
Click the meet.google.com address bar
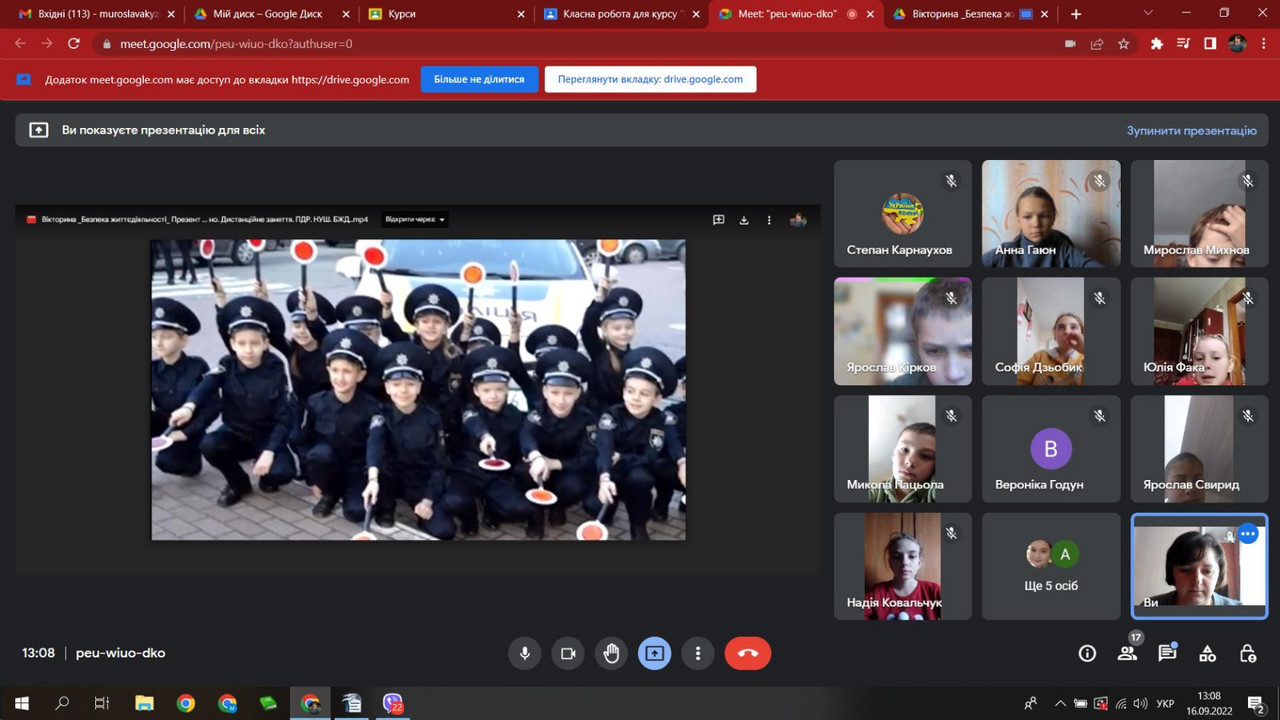pos(580,44)
